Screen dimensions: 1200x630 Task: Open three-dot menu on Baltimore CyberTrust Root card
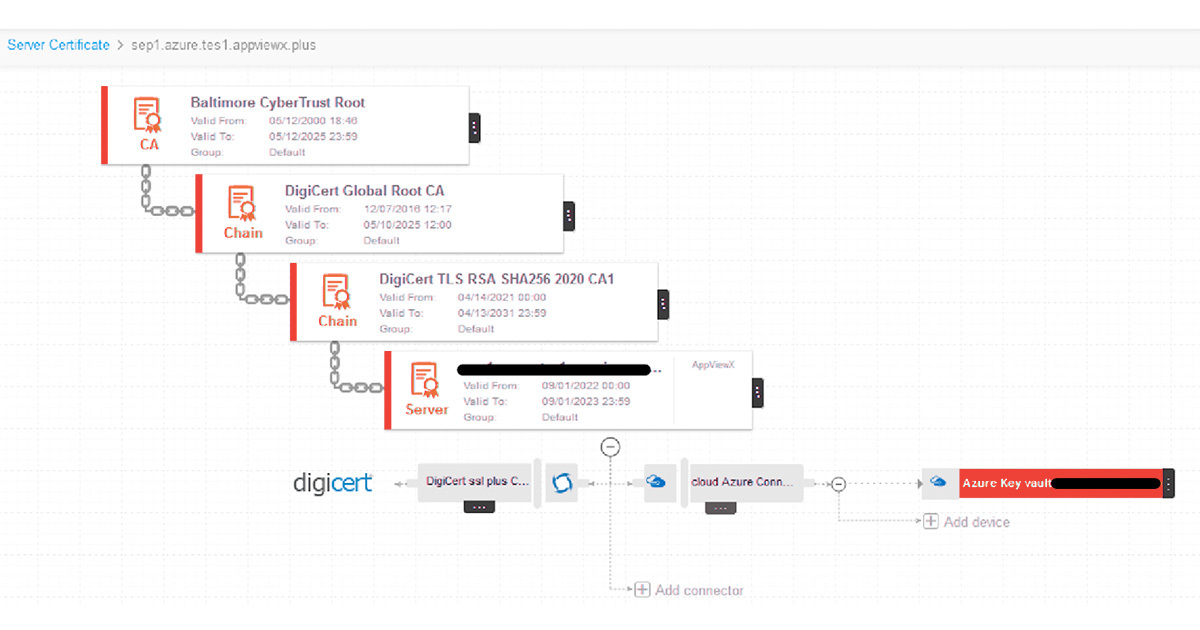pyautogui.click(x=475, y=127)
